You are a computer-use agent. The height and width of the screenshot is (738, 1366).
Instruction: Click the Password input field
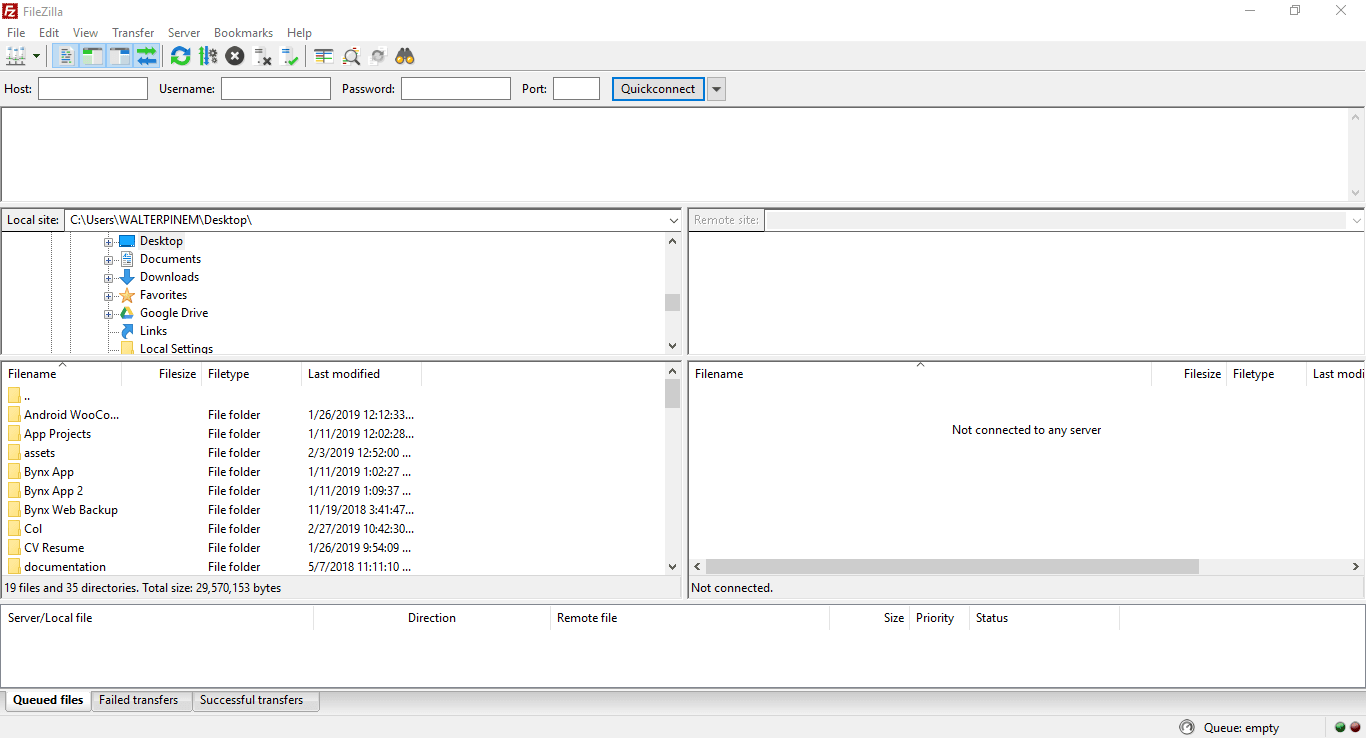(x=456, y=89)
